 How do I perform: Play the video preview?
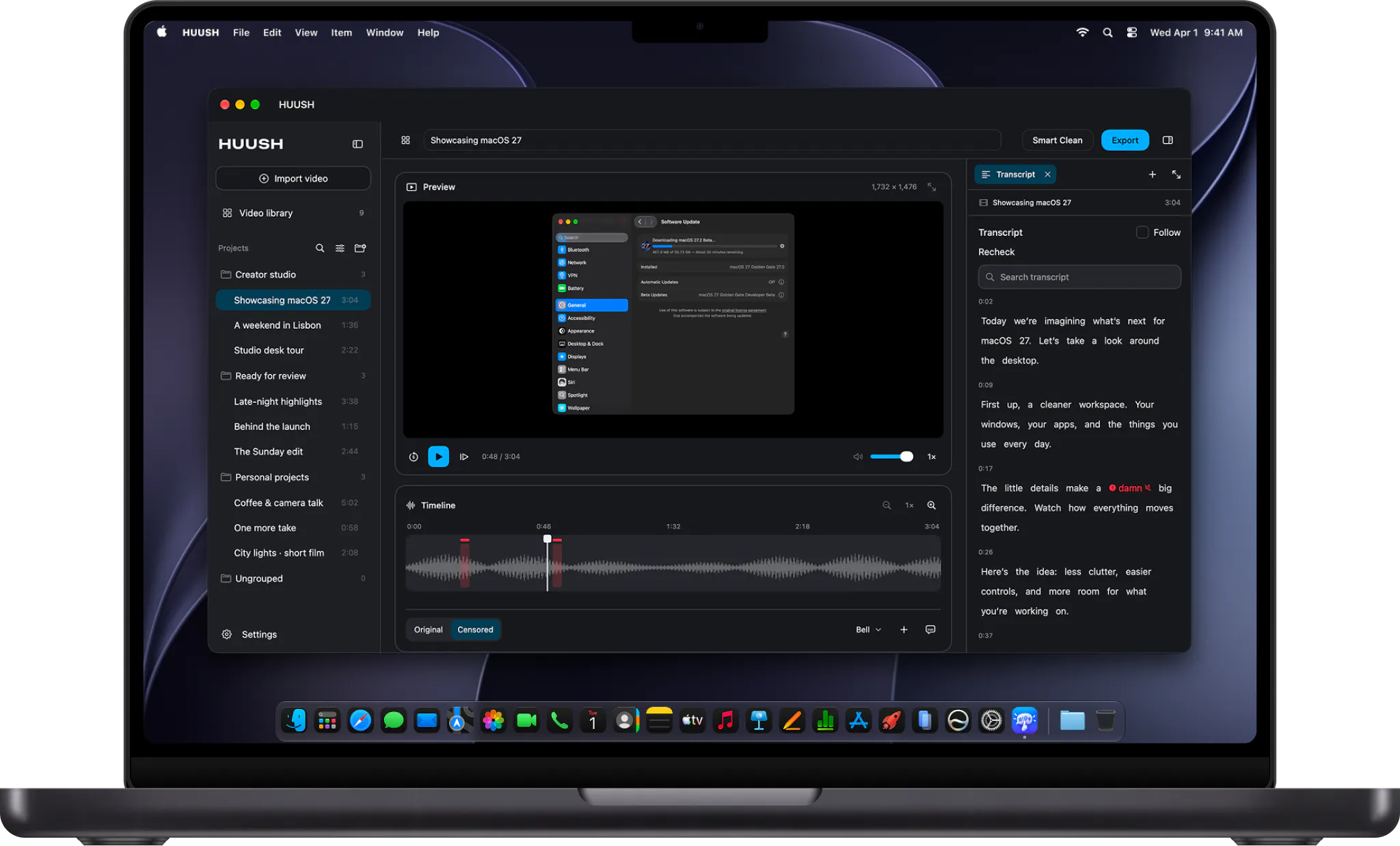coord(438,457)
